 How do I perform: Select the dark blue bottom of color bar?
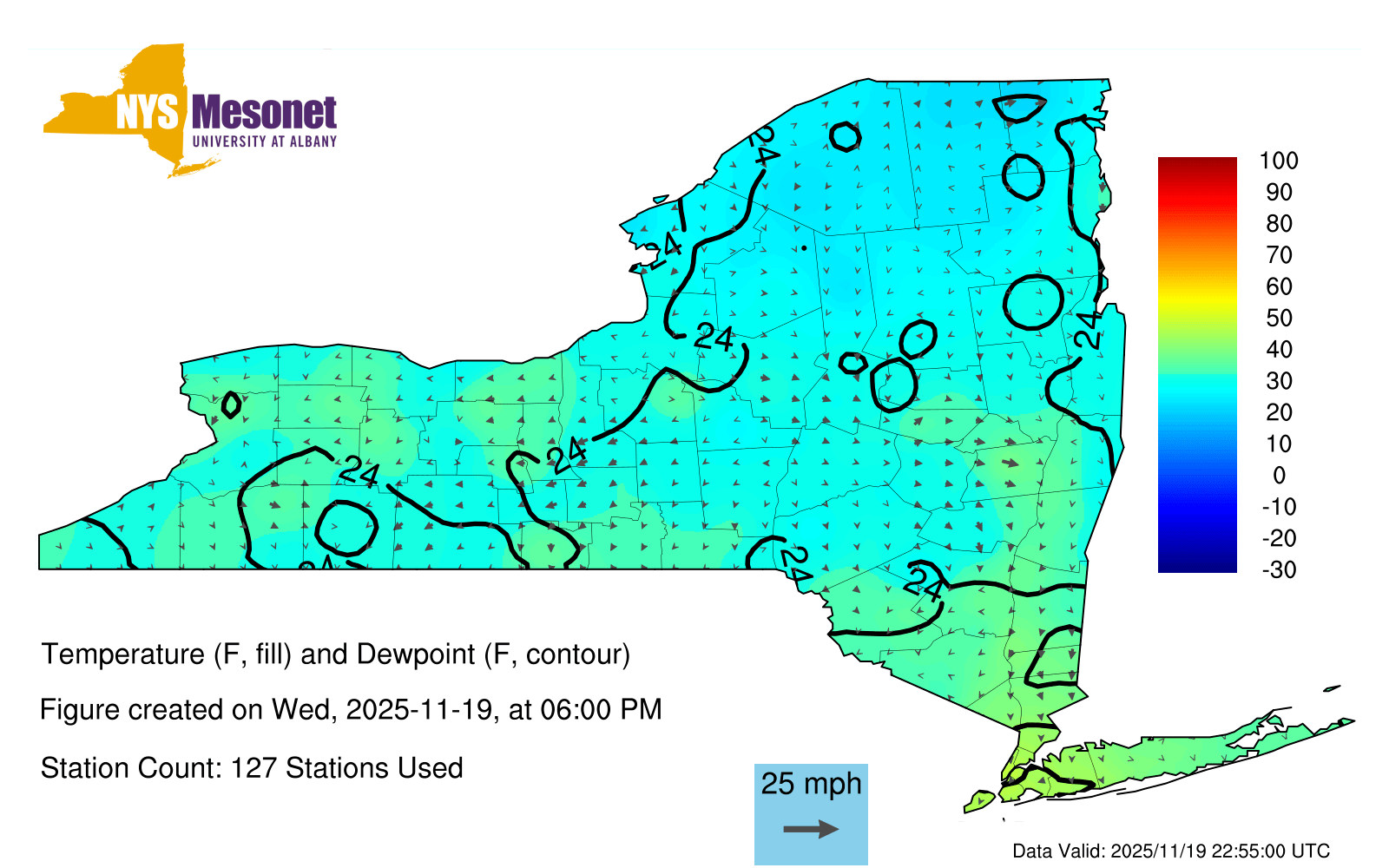tap(1197, 564)
